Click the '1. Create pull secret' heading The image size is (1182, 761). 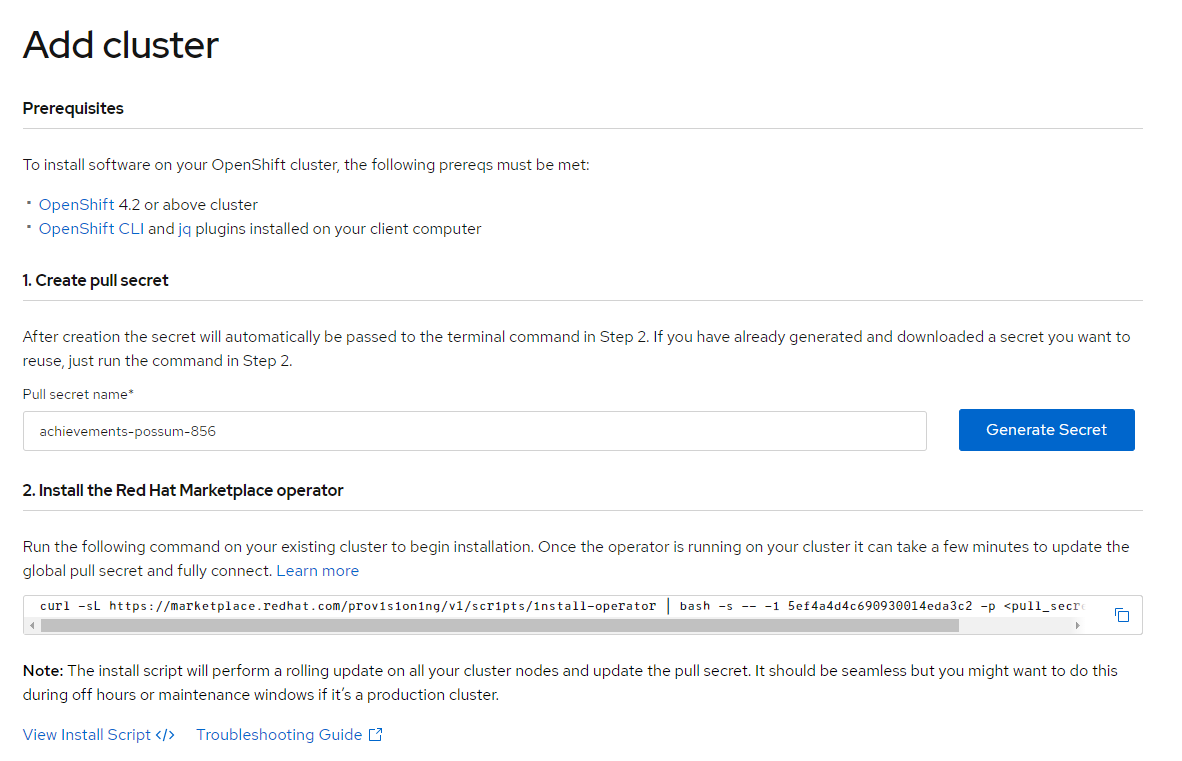[95, 281]
